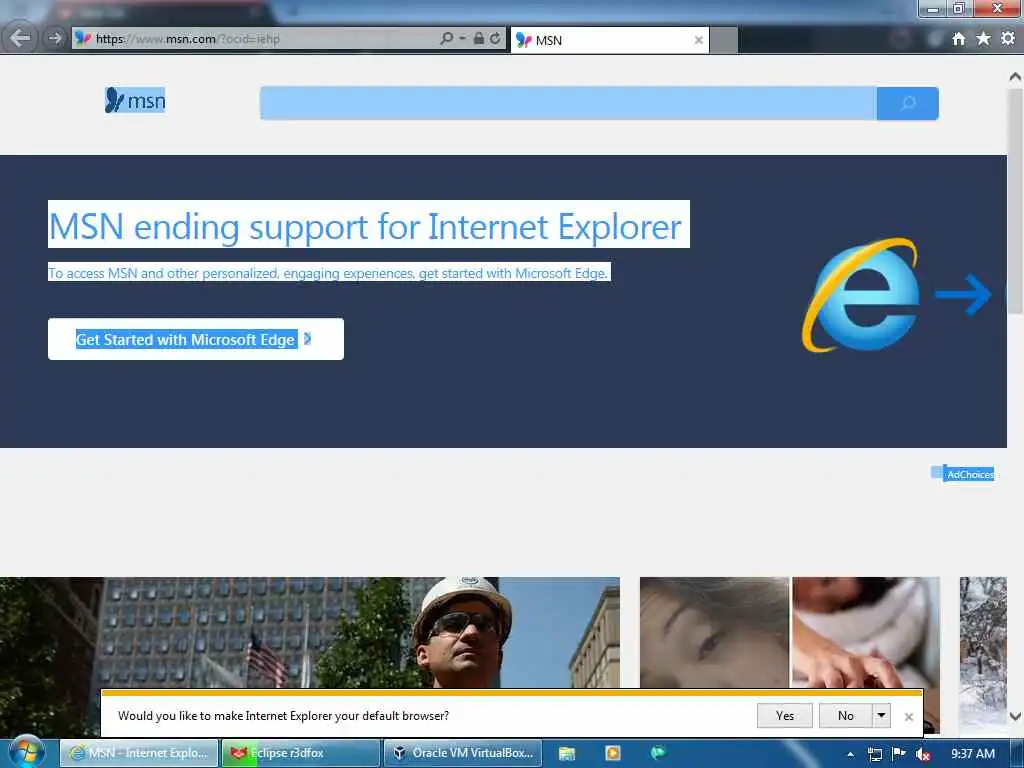The image size is (1024, 768).
Task: Open the Windows Start orb
Action: click(x=27, y=753)
